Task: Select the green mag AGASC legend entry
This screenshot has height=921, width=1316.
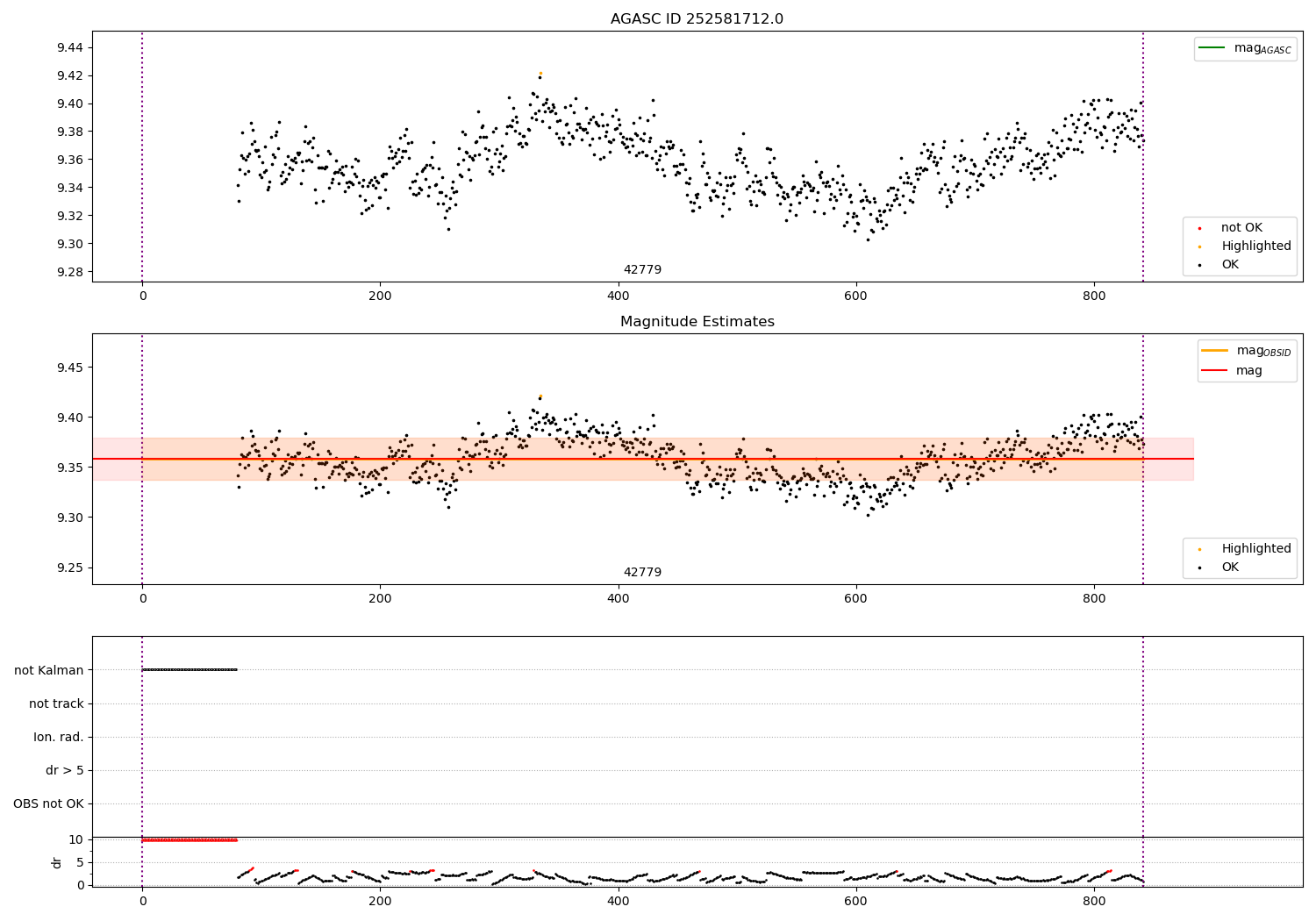Action: tap(1245, 48)
